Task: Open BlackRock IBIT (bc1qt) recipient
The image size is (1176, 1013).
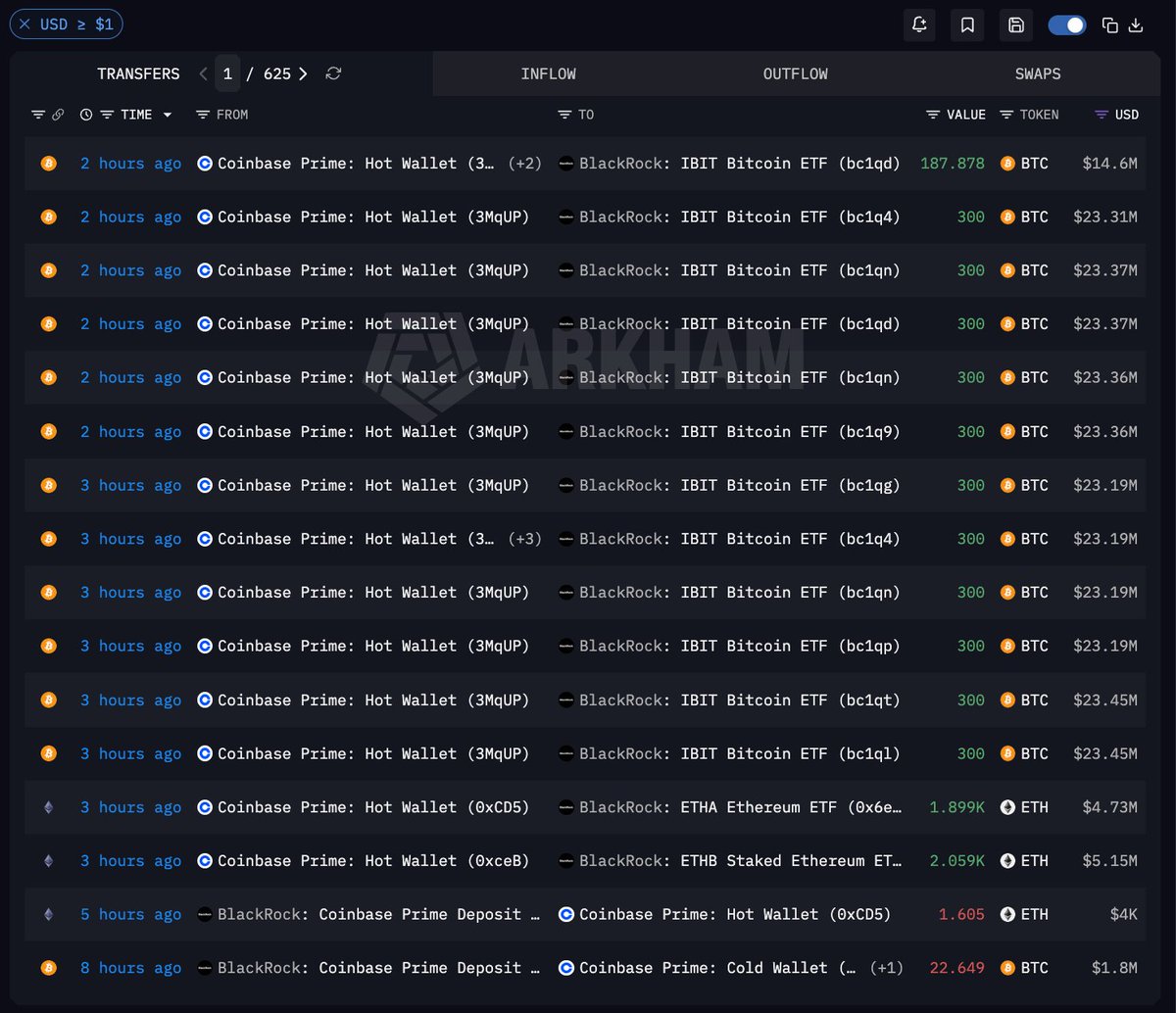Action: click(x=739, y=700)
